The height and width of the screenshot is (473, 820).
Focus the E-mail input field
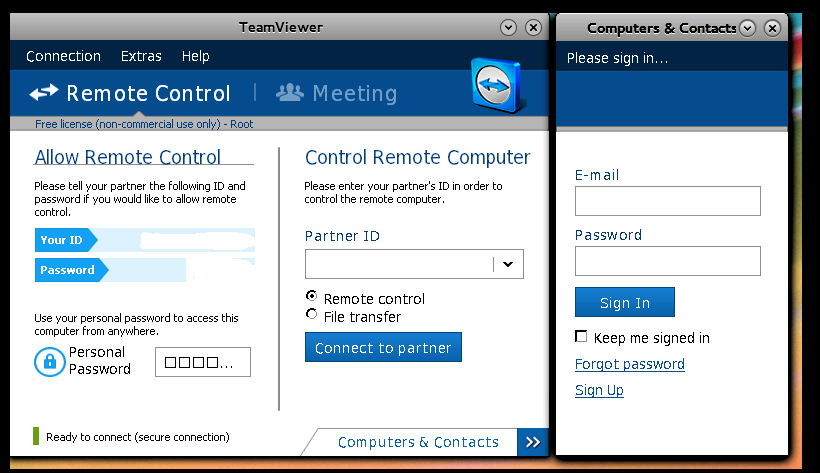pyautogui.click(x=668, y=201)
